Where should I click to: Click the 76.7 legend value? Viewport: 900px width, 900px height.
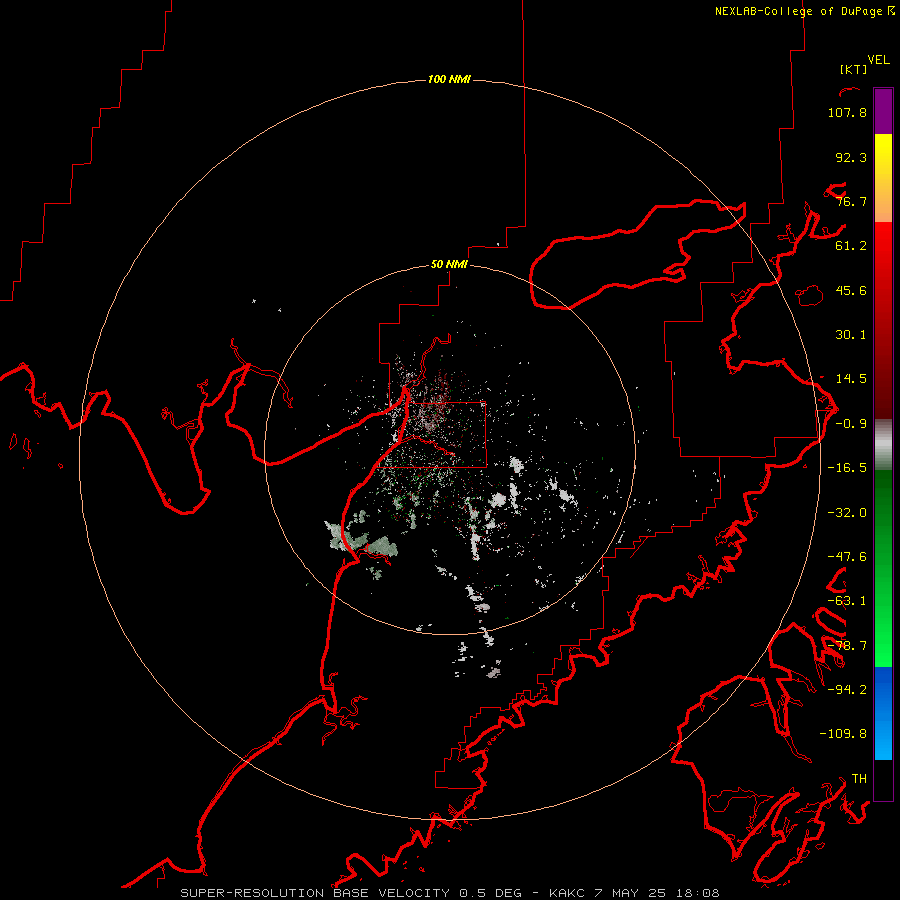point(851,201)
